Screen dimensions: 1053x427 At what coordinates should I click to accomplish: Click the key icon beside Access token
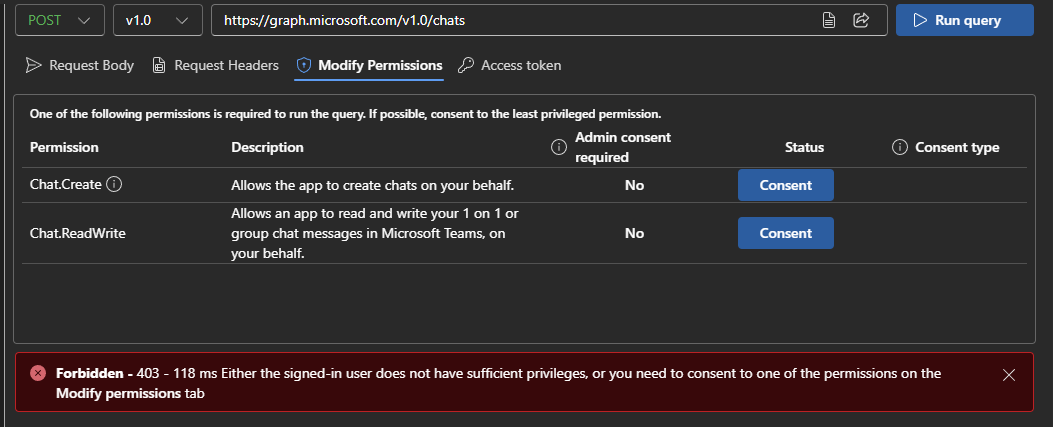click(x=465, y=65)
